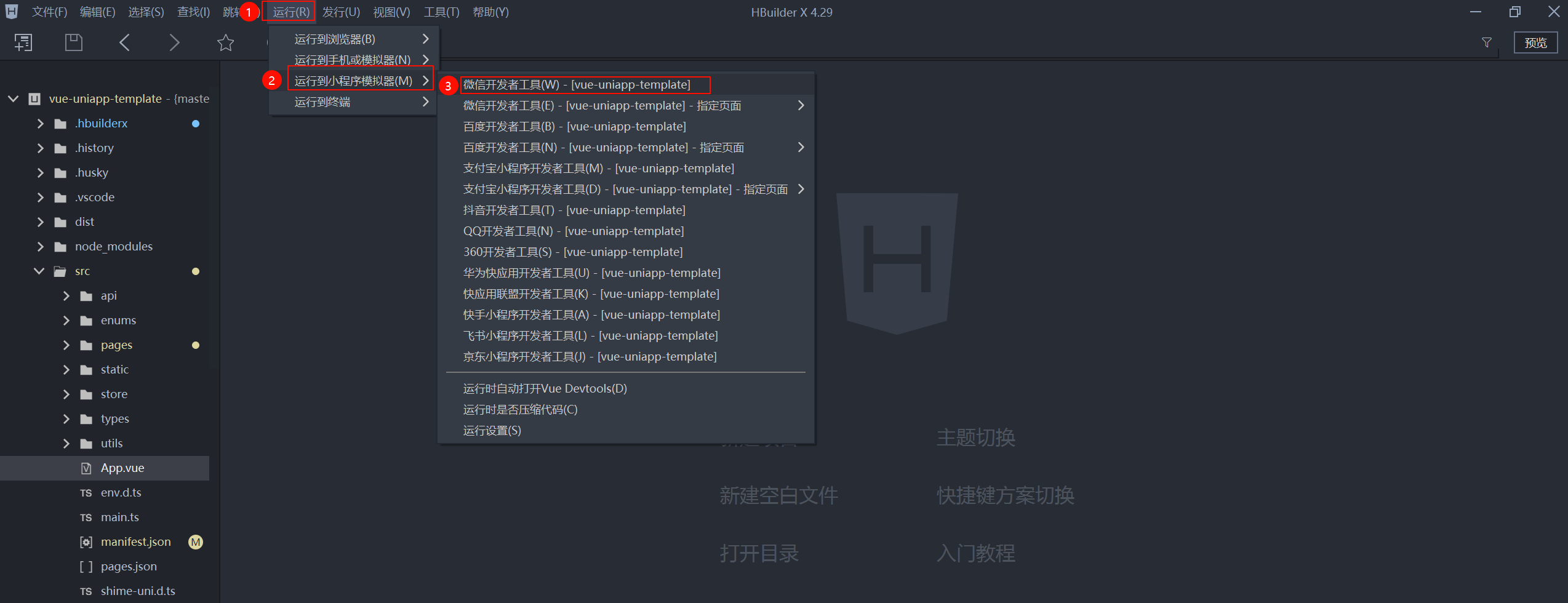Click the new file toolbar icon
The image size is (1568, 603).
click(23, 42)
